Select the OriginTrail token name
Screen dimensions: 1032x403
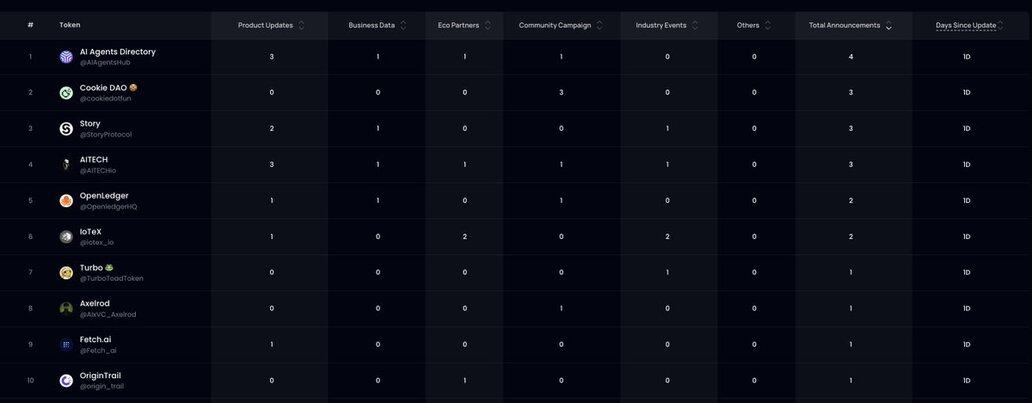point(102,375)
